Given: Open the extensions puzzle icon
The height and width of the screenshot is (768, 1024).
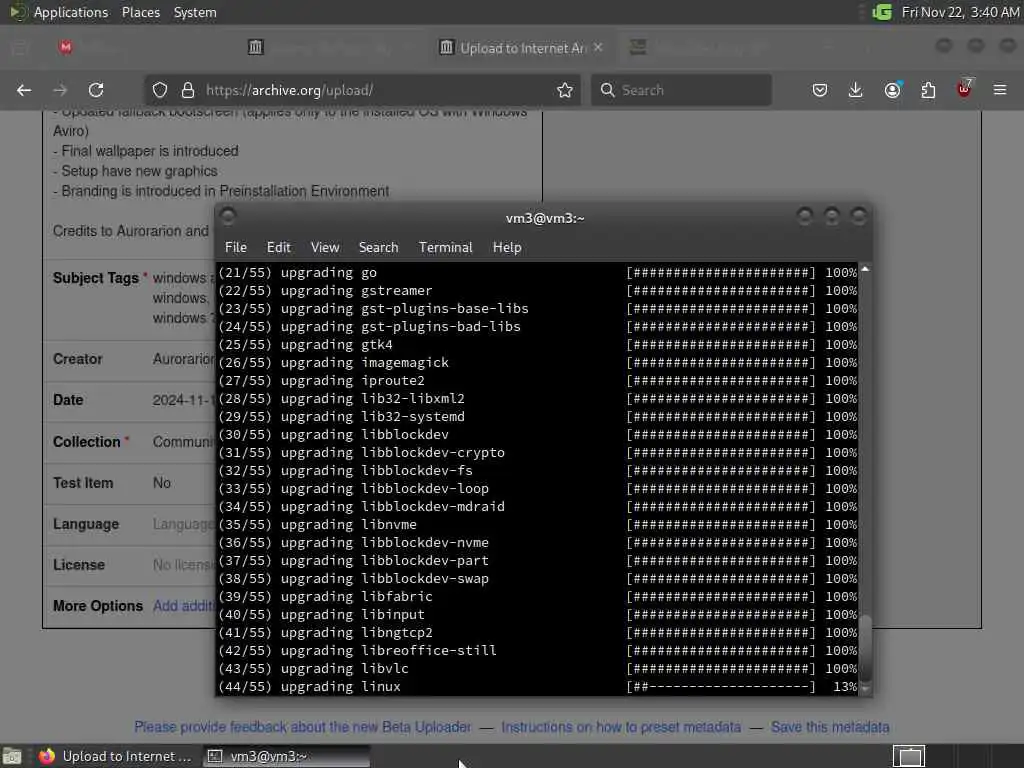Looking at the screenshot, I should (928, 90).
